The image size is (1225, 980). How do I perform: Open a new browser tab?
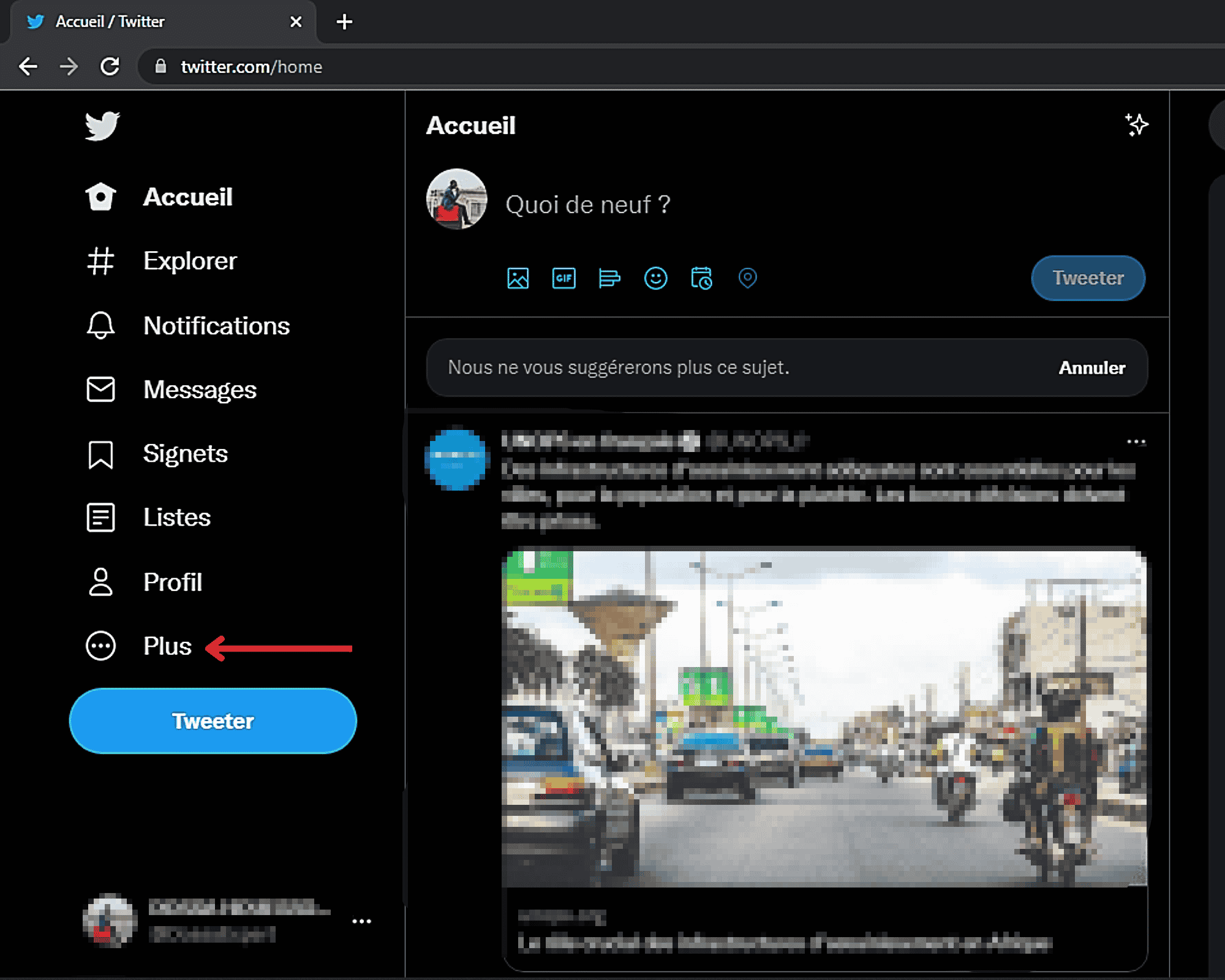tap(344, 22)
